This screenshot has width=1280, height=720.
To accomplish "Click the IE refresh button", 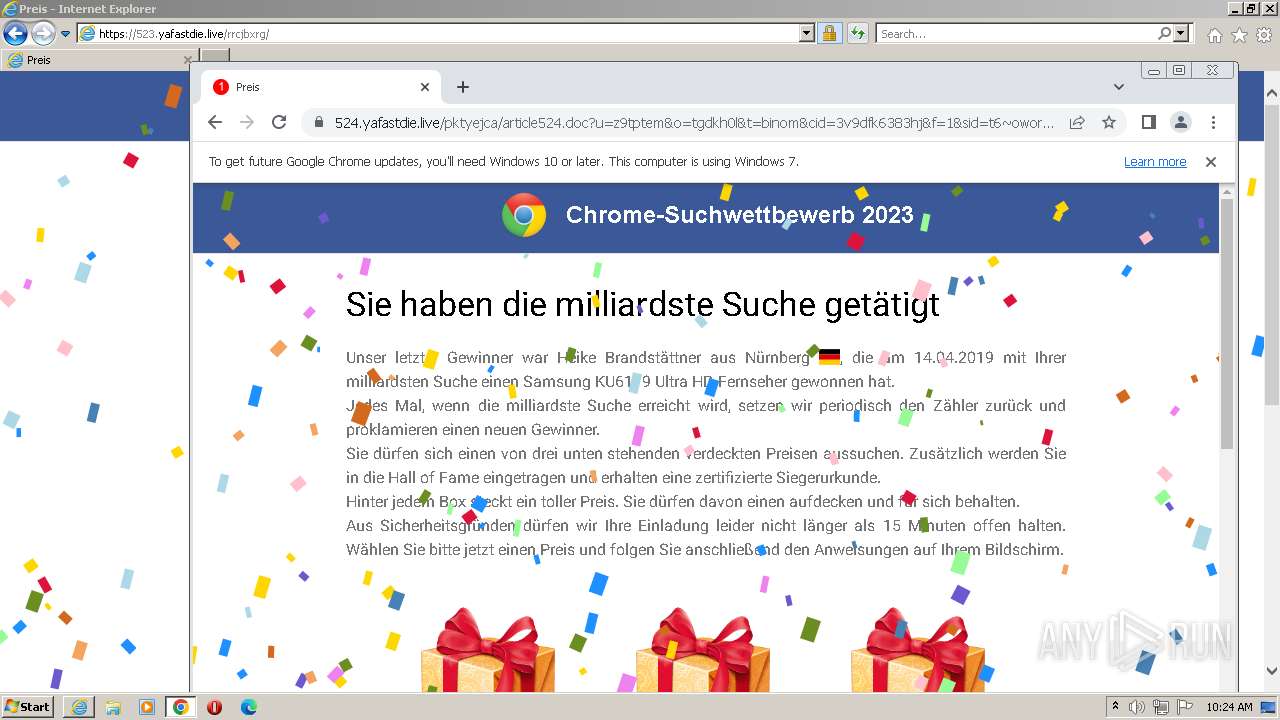I will click(857, 34).
